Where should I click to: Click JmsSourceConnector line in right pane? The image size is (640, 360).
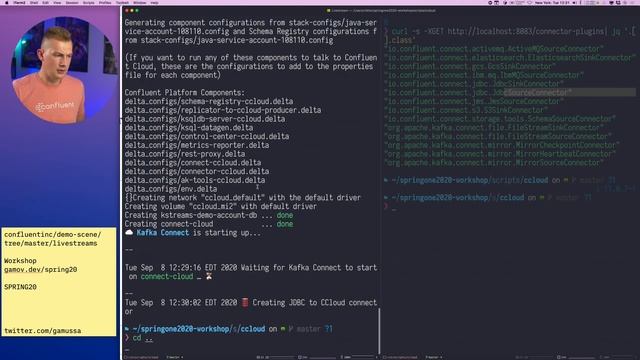(x=474, y=101)
